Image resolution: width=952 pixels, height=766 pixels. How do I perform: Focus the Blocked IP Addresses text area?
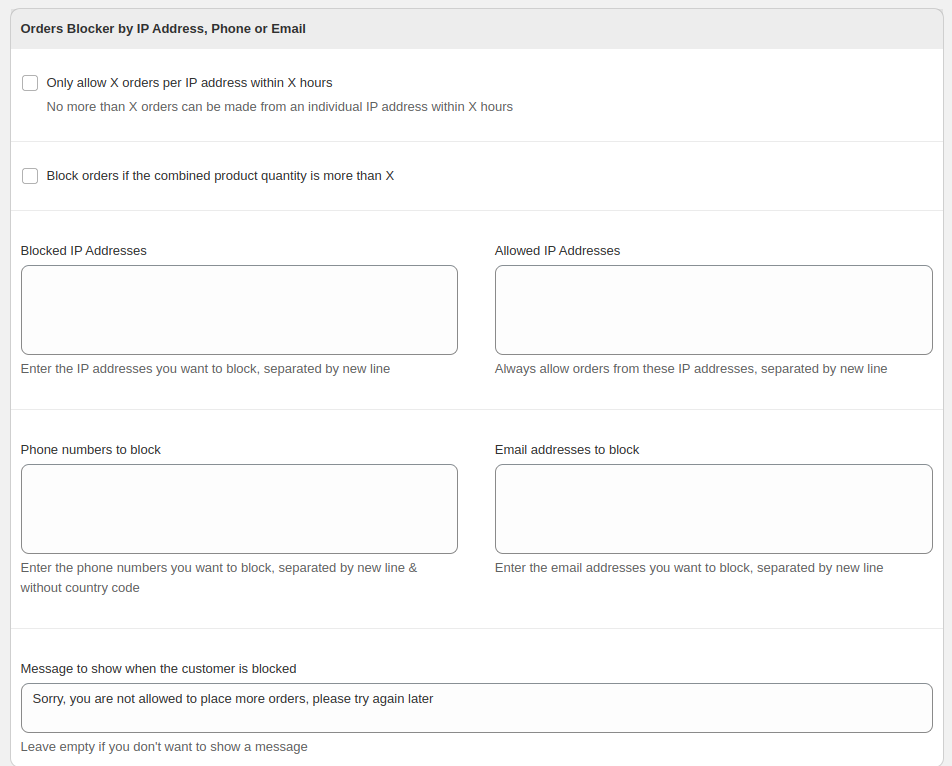(x=239, y=310)
